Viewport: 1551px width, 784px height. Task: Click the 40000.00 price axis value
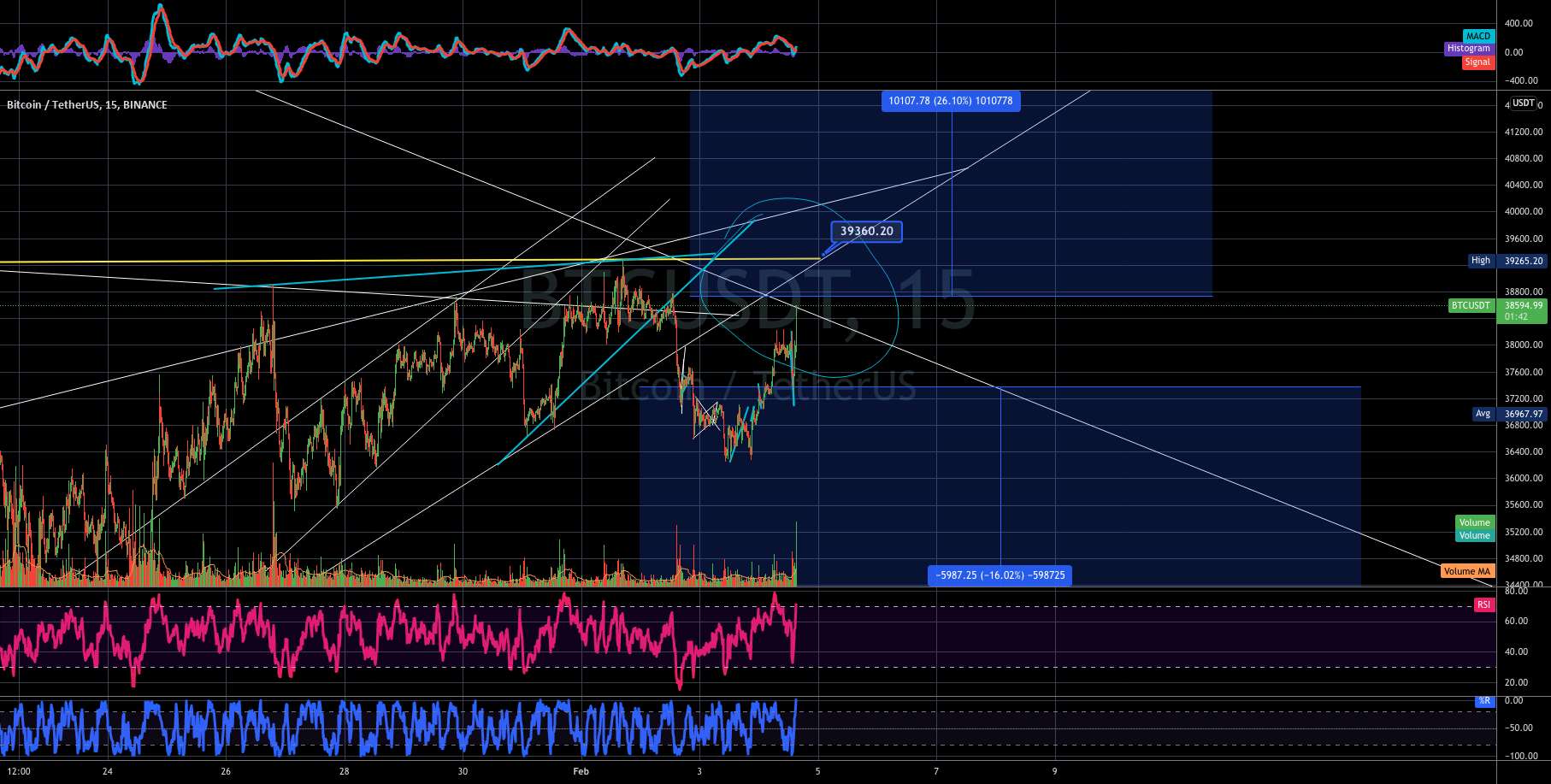point(1524,211)
